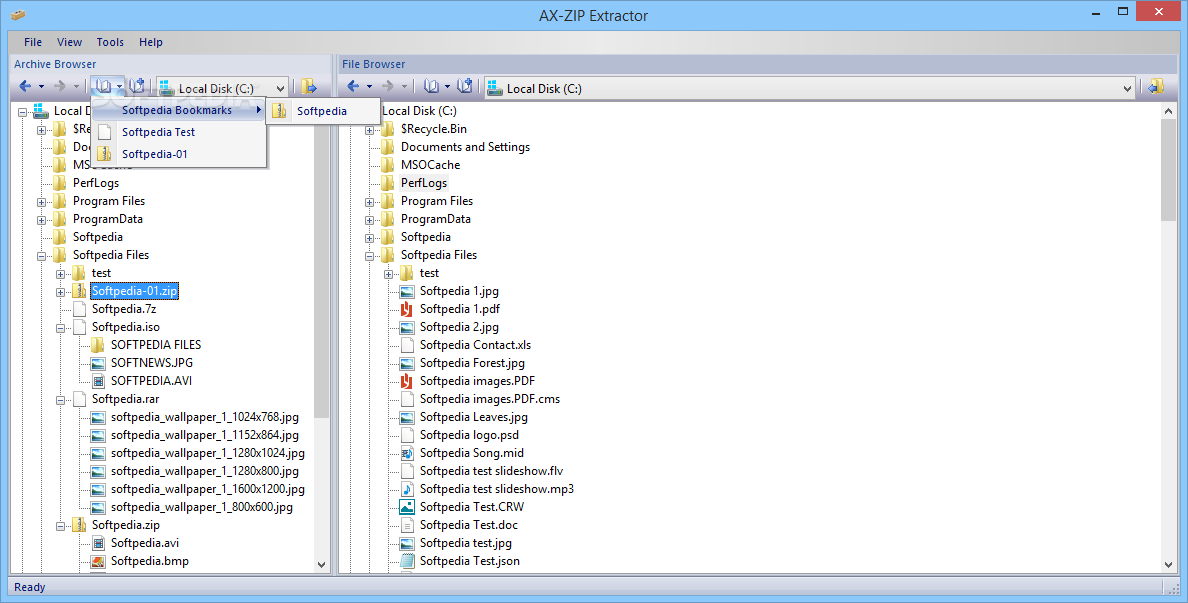Image resolution: width=1188 pixels, height=603 pixels.
Task: Select softpedia_wallpaper_1_1024x768.jpg in archive tree
Action: tap(205, 417)
